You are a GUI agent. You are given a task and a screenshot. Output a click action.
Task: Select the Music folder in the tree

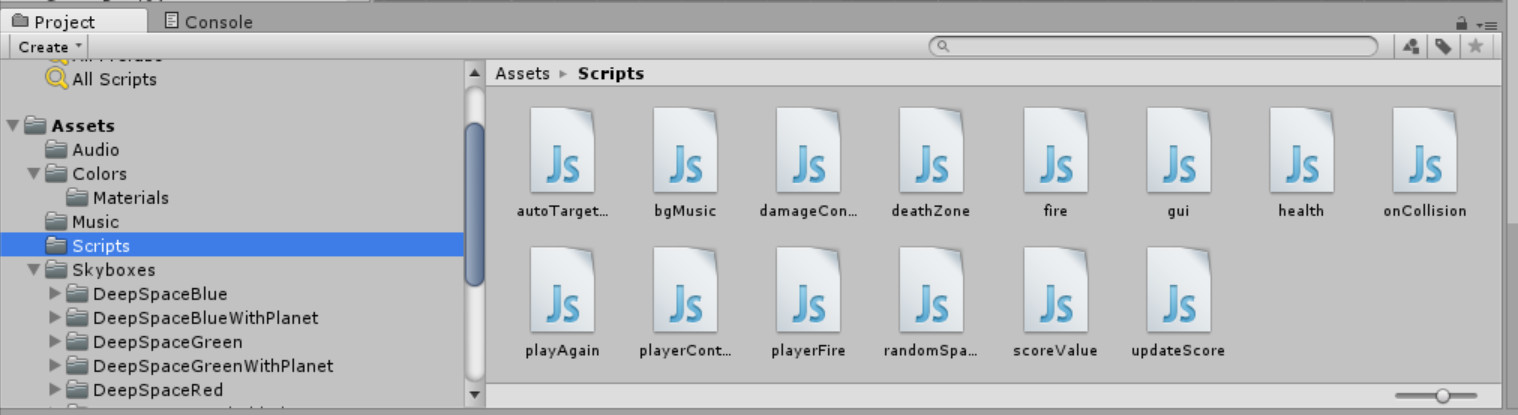tap(83, 222)
